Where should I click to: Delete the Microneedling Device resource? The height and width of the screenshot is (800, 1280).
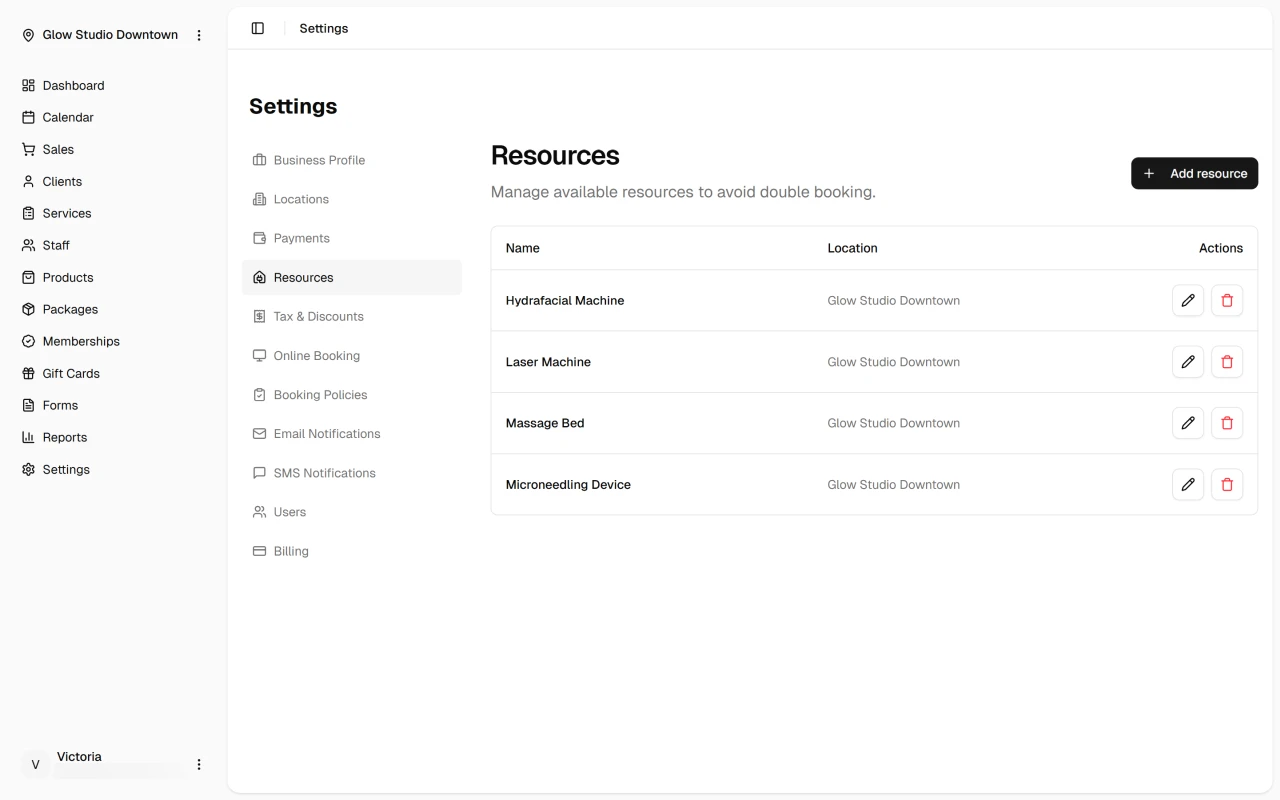coord(1227,484)
